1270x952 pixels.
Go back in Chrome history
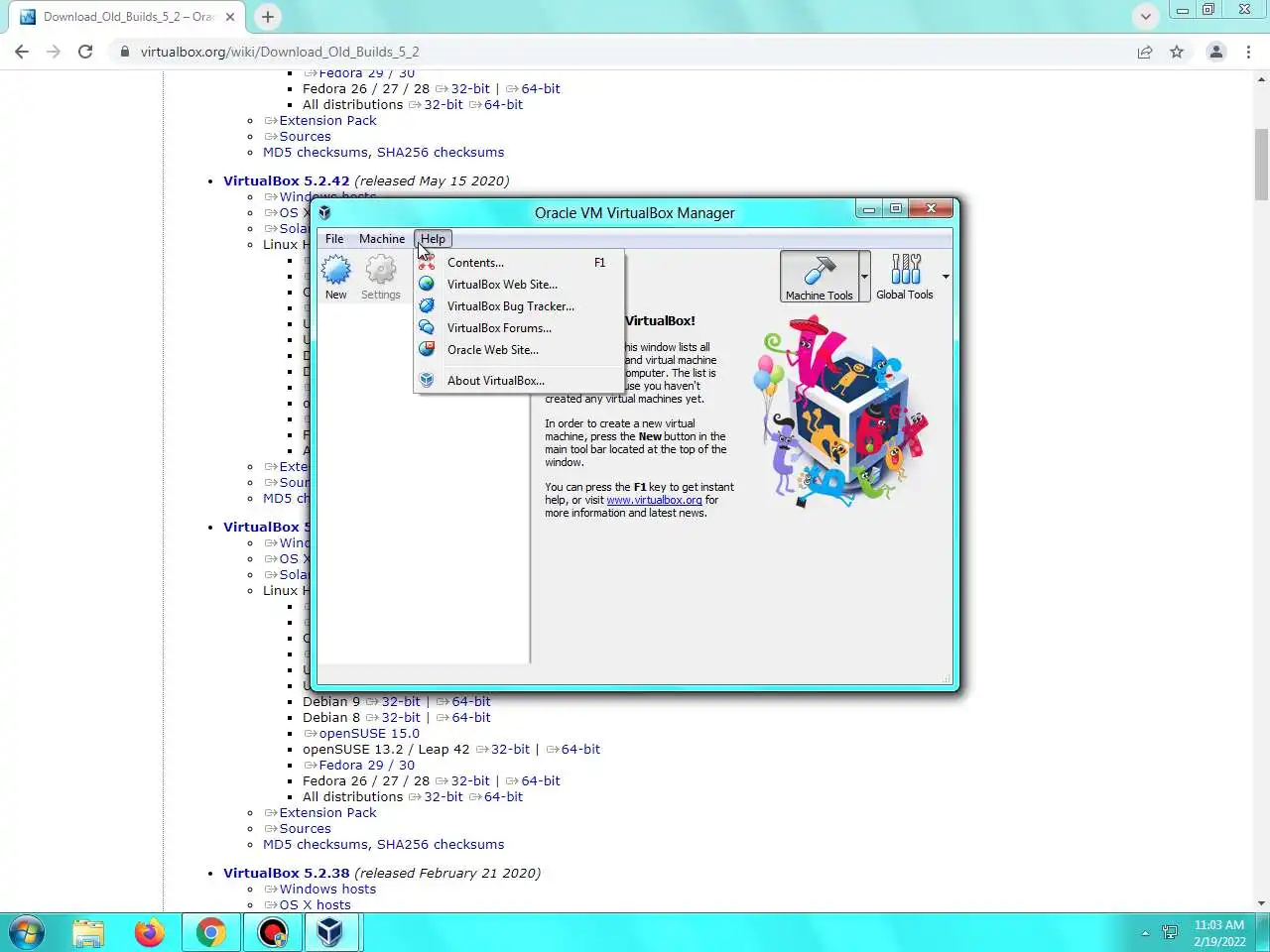[x=22, y=52]
